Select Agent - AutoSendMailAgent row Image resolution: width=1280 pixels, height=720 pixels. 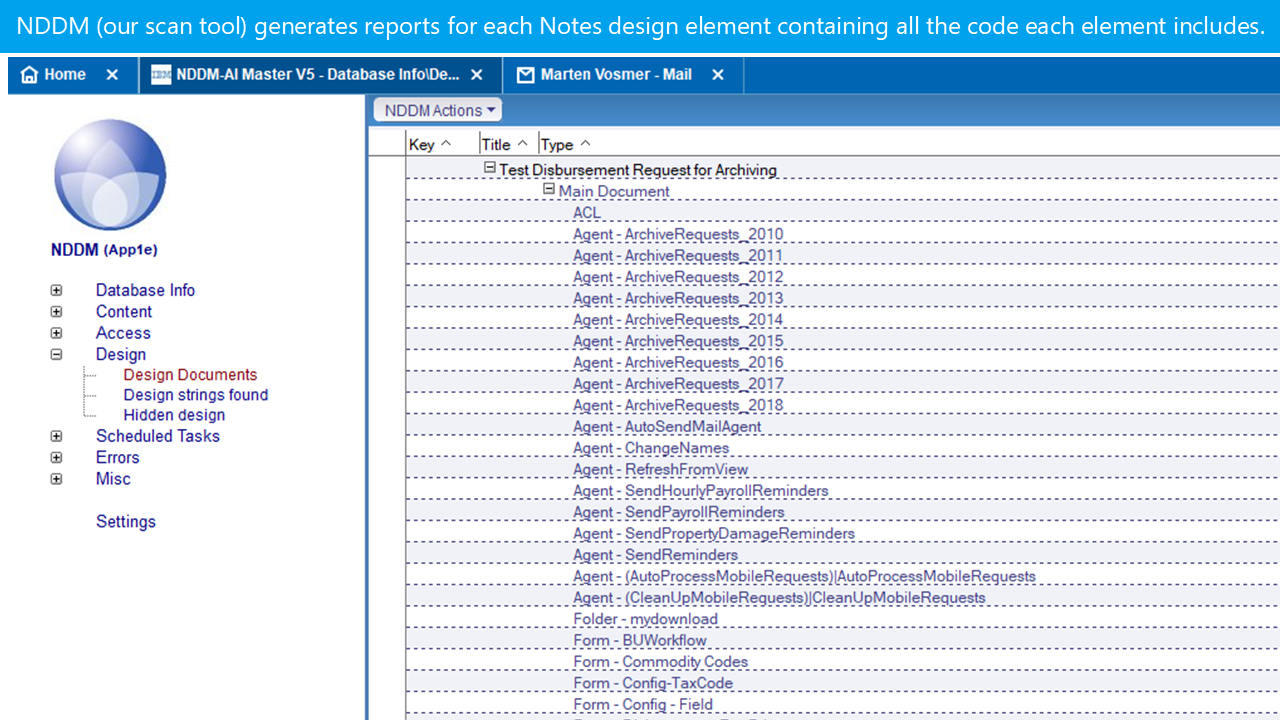667,427
